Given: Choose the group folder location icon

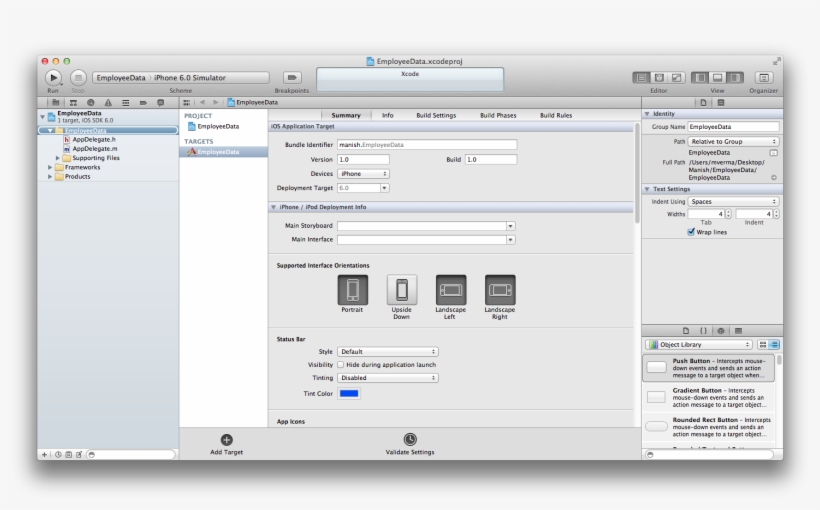Looking at the screenshot, I should tap(774, 153).
